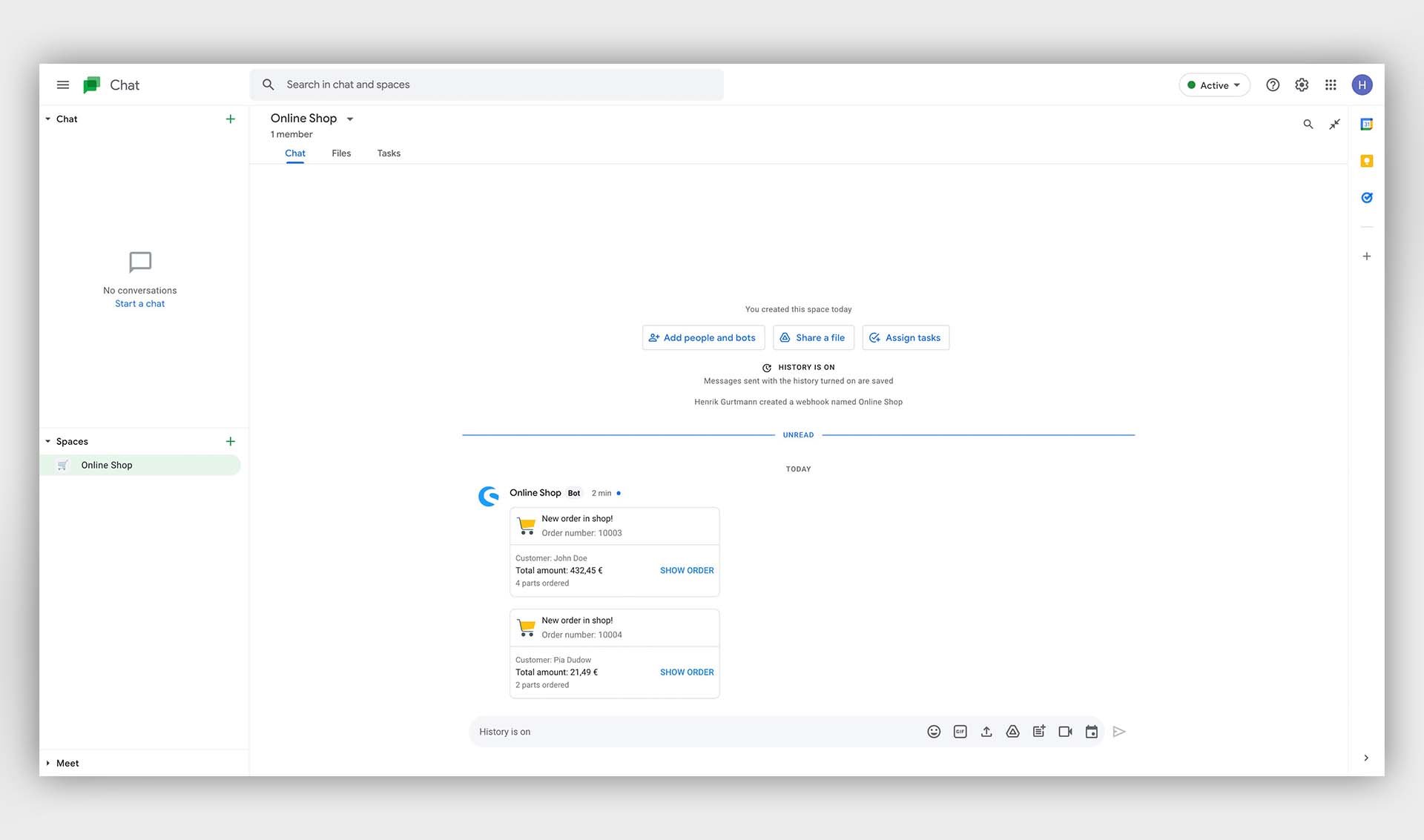Open Google Keep side panel

click(1366, 161)
